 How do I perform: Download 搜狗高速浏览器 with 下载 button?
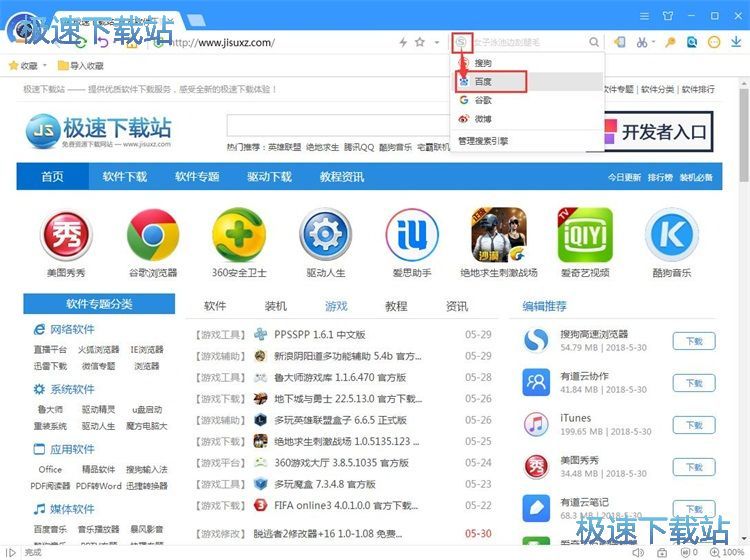pos(694,341)
